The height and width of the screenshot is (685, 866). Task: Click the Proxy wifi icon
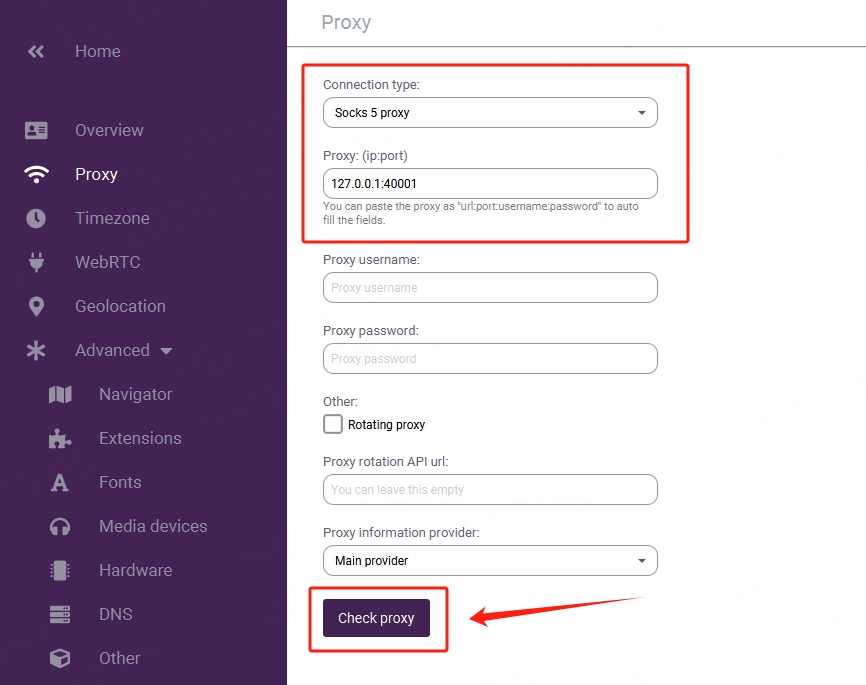pyautogui.click(x=36, y=174)
